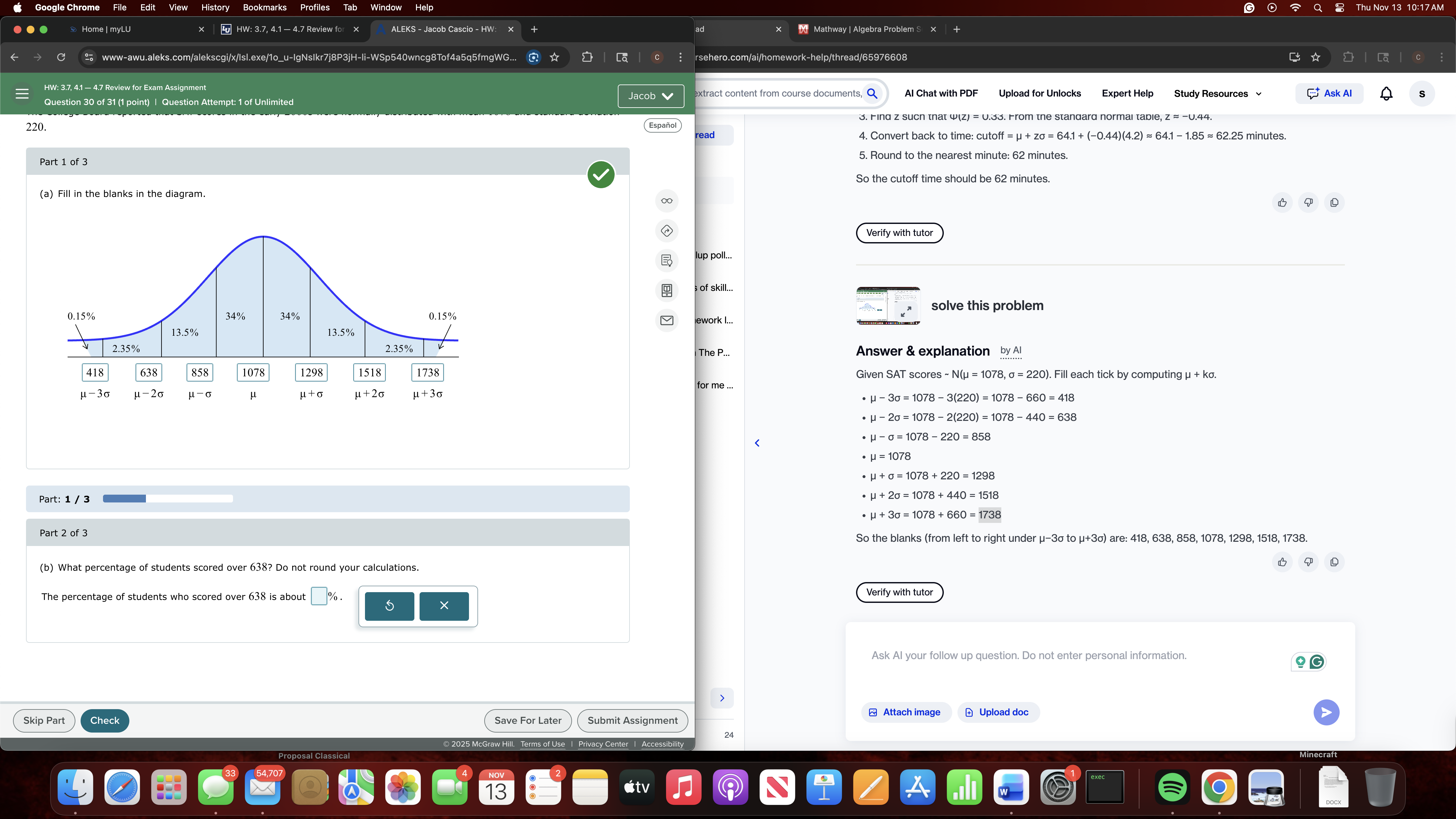Image resolution: width=1456 pixels, height=819 pixels.
Task: Collapse the panel with the left chevron
Action: click(x=757, y=443)
